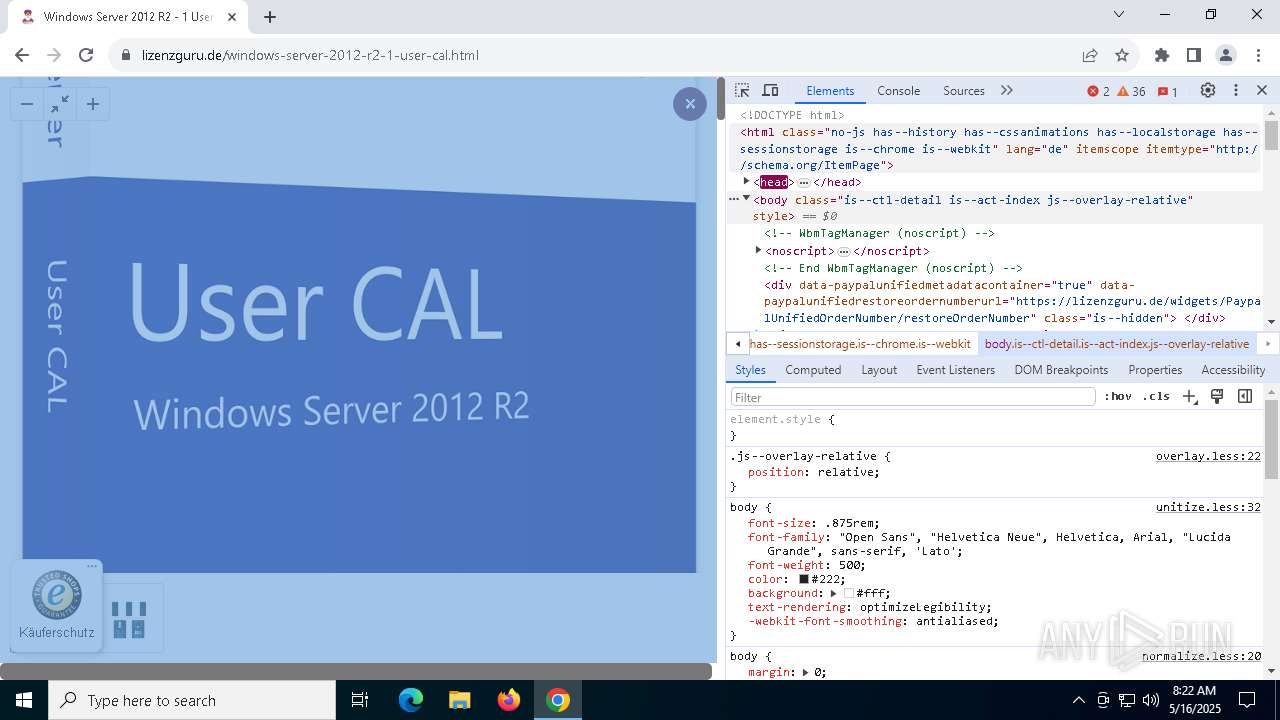Viewport: 1280px width, 720px height.
Task: Switch to the Console tab
Action: [x=898, y=90]
